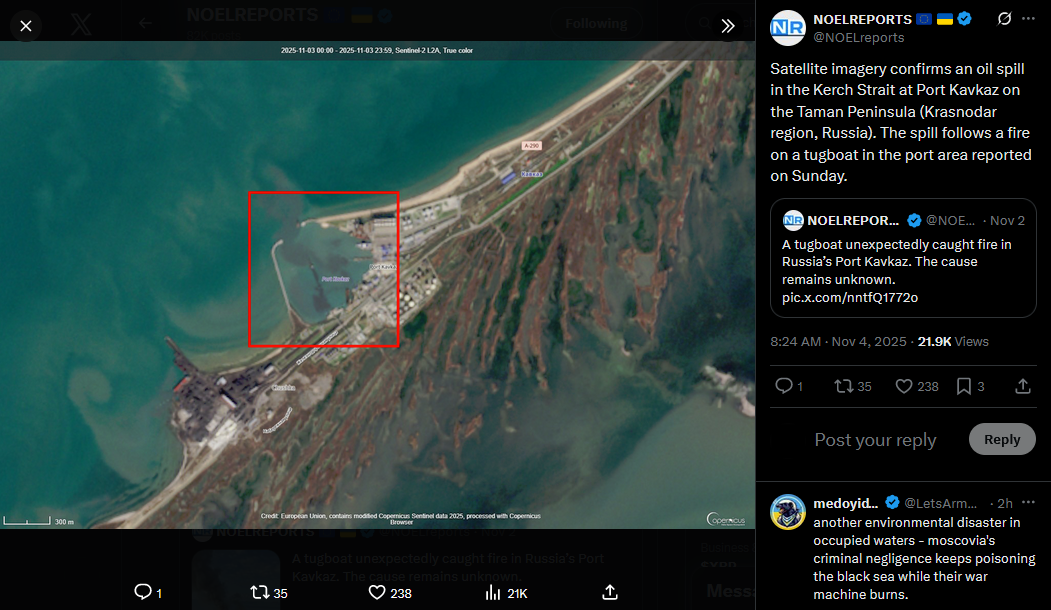Click the Nov 2 date on quoted post

pos(1007,221)
